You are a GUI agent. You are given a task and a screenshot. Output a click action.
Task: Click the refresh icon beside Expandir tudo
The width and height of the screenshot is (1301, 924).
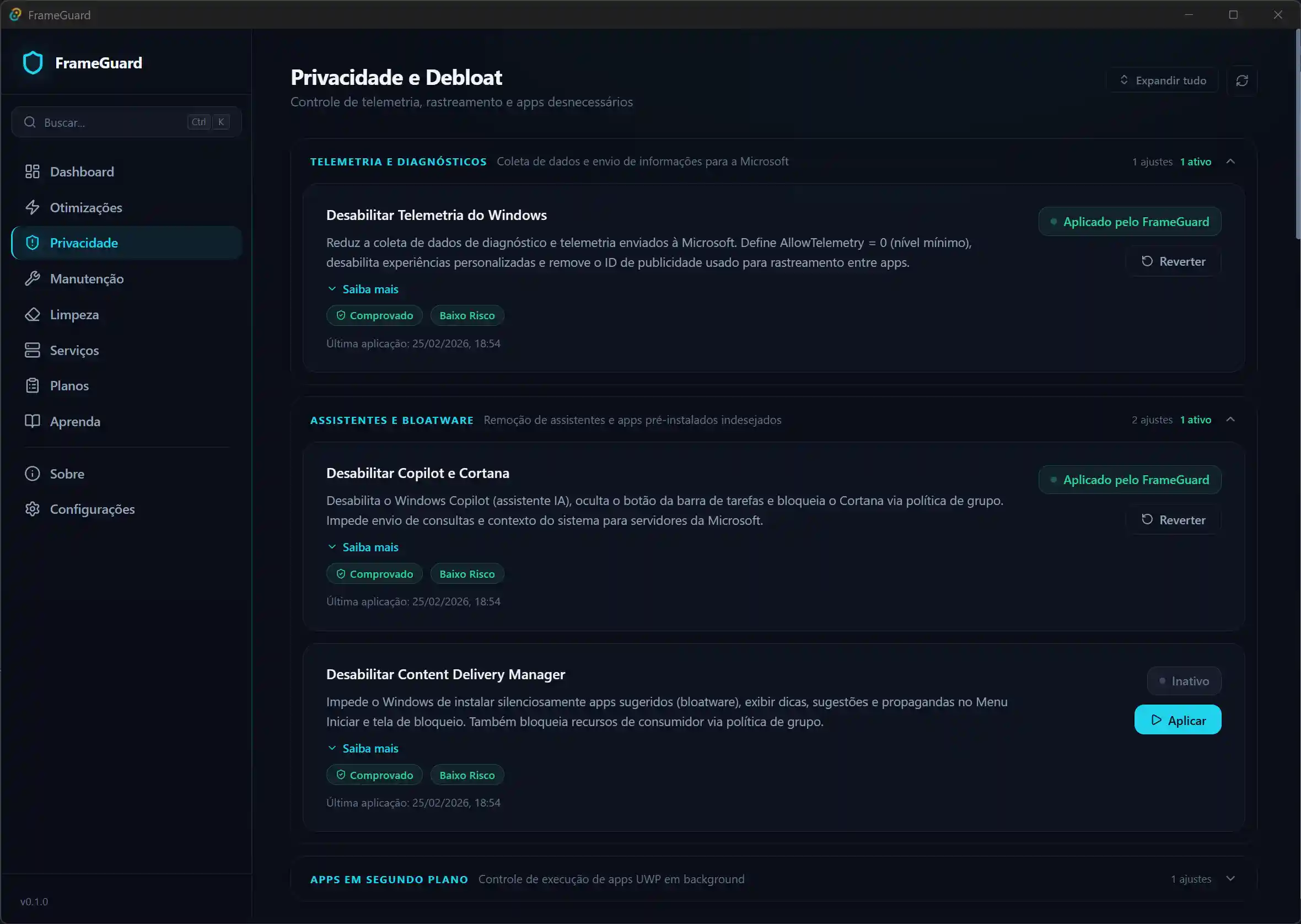point(1242,81)
